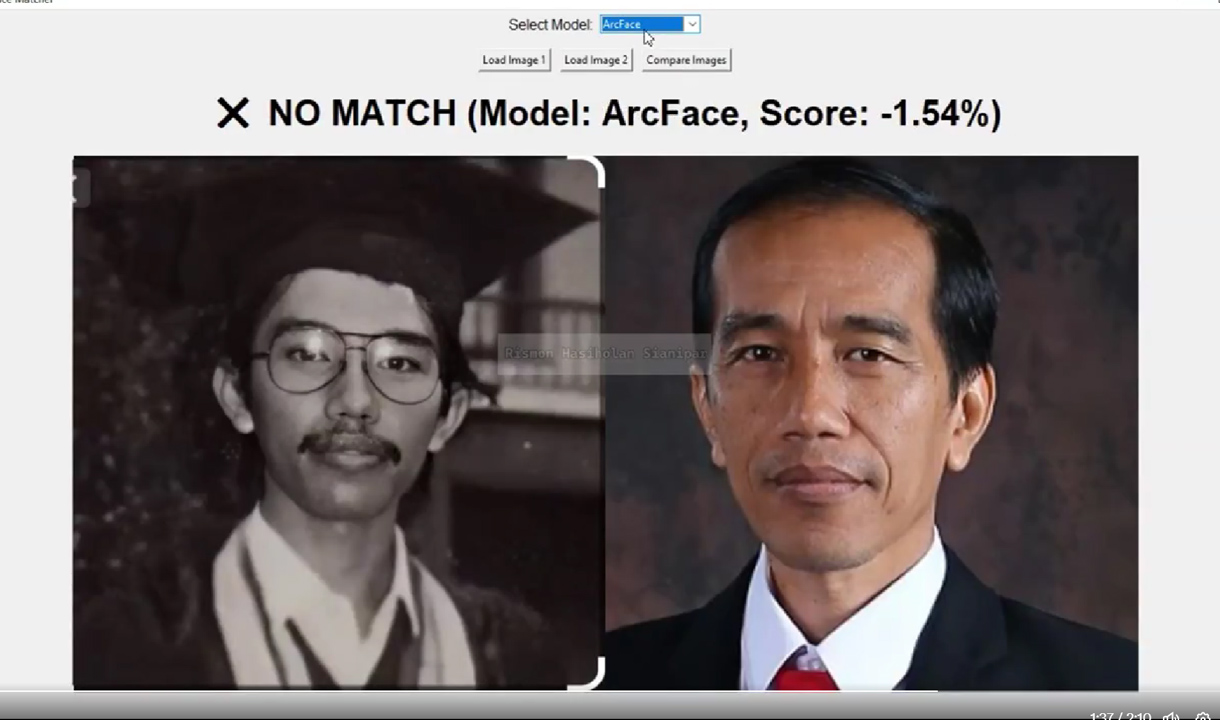Click the speaker icon next to the timestamp
The height and width of the screenshot is (720, 1220).
tap(1171, 716)
